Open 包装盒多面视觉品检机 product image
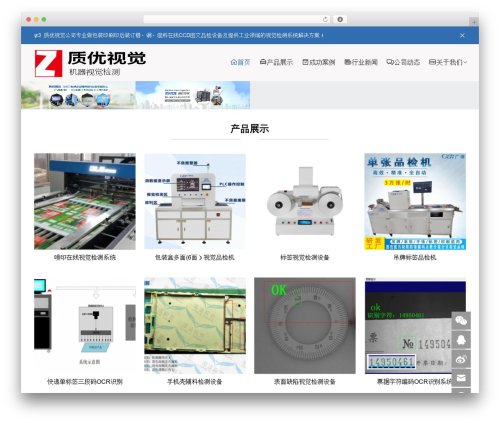The width and height of the screenshot is (500, 423). [195, 201]
